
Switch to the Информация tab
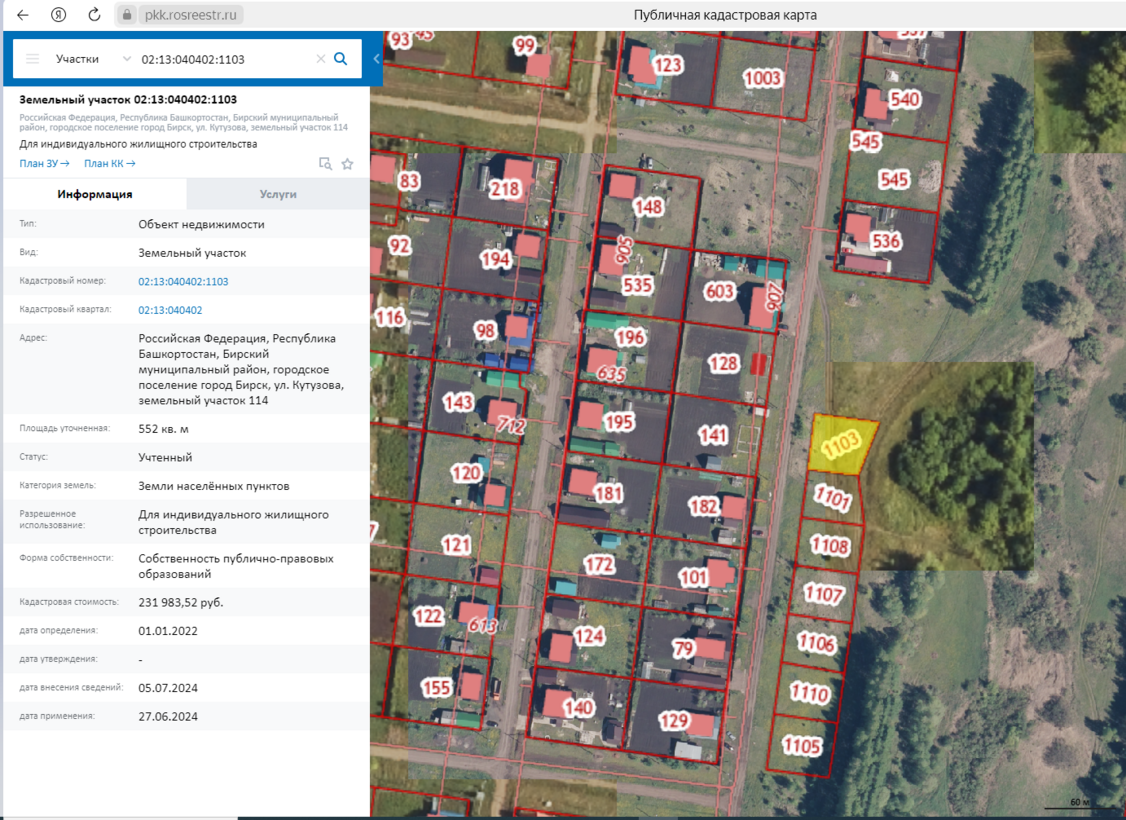tap(95, 194)
